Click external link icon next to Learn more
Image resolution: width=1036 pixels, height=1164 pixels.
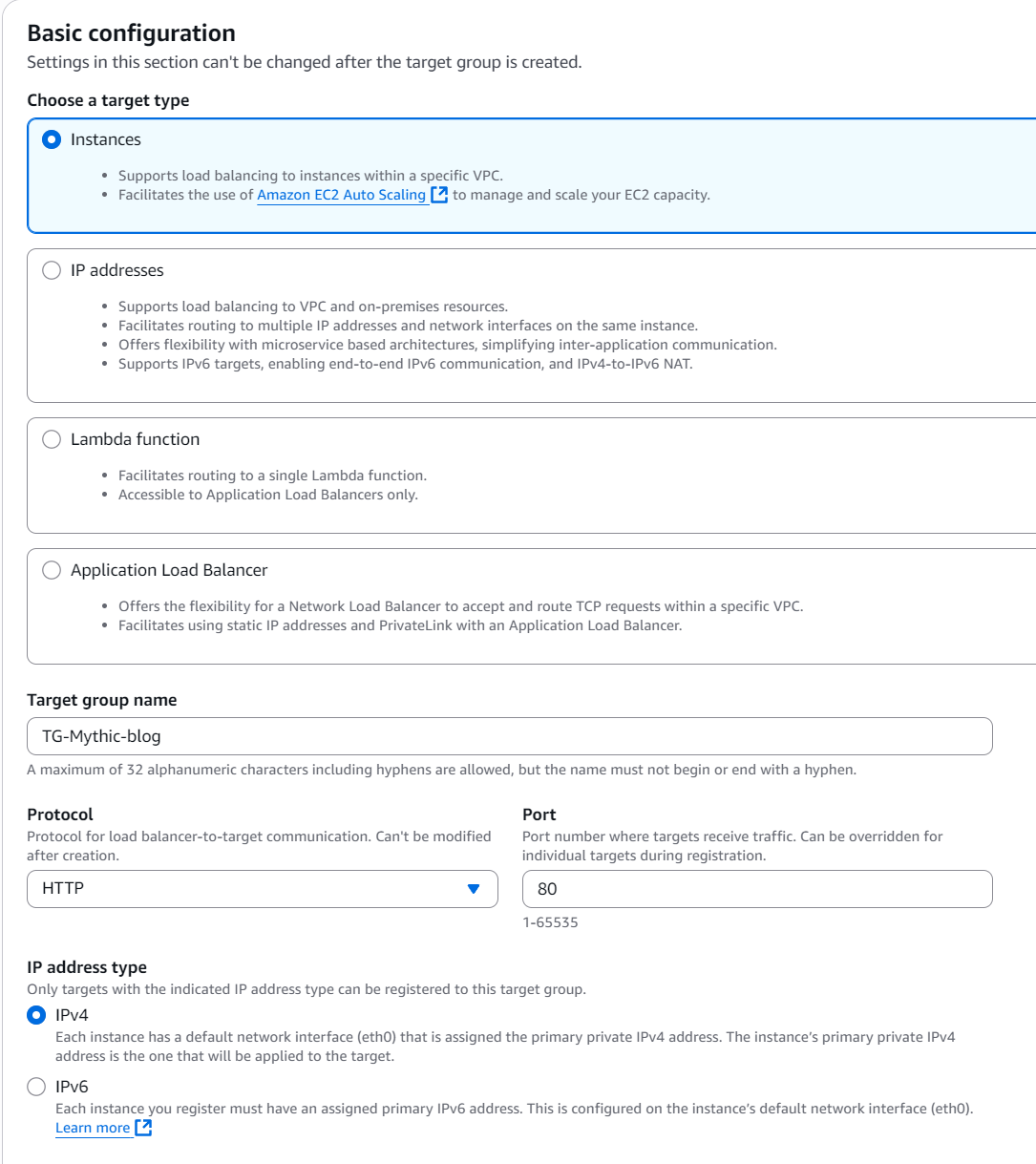tap(143, 1128)
